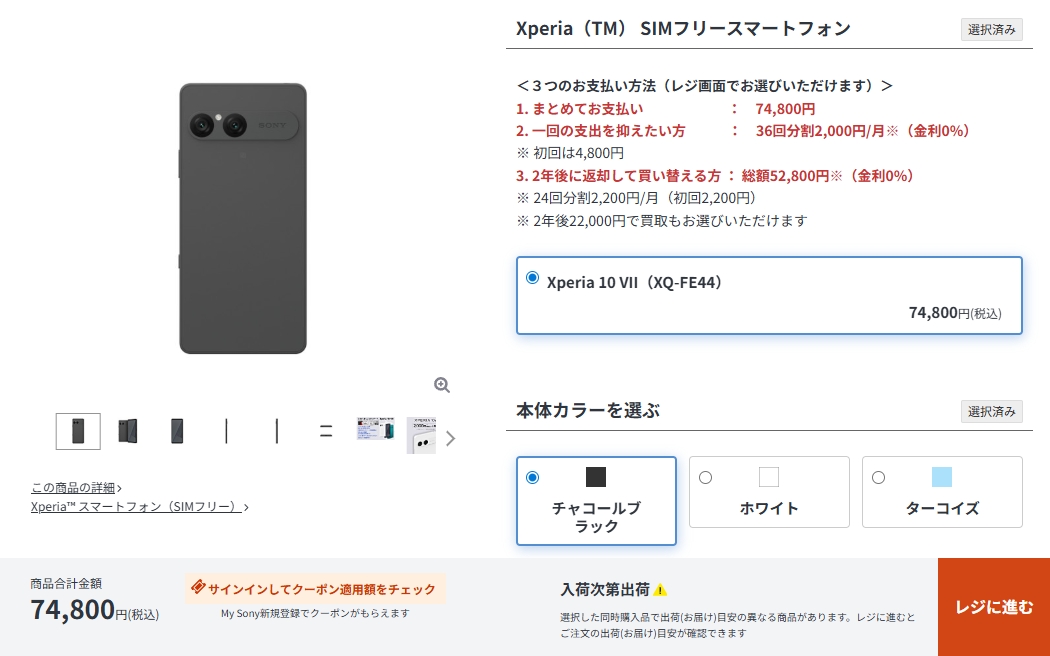Open the この商品の詳細 link

tap(76, 487)
